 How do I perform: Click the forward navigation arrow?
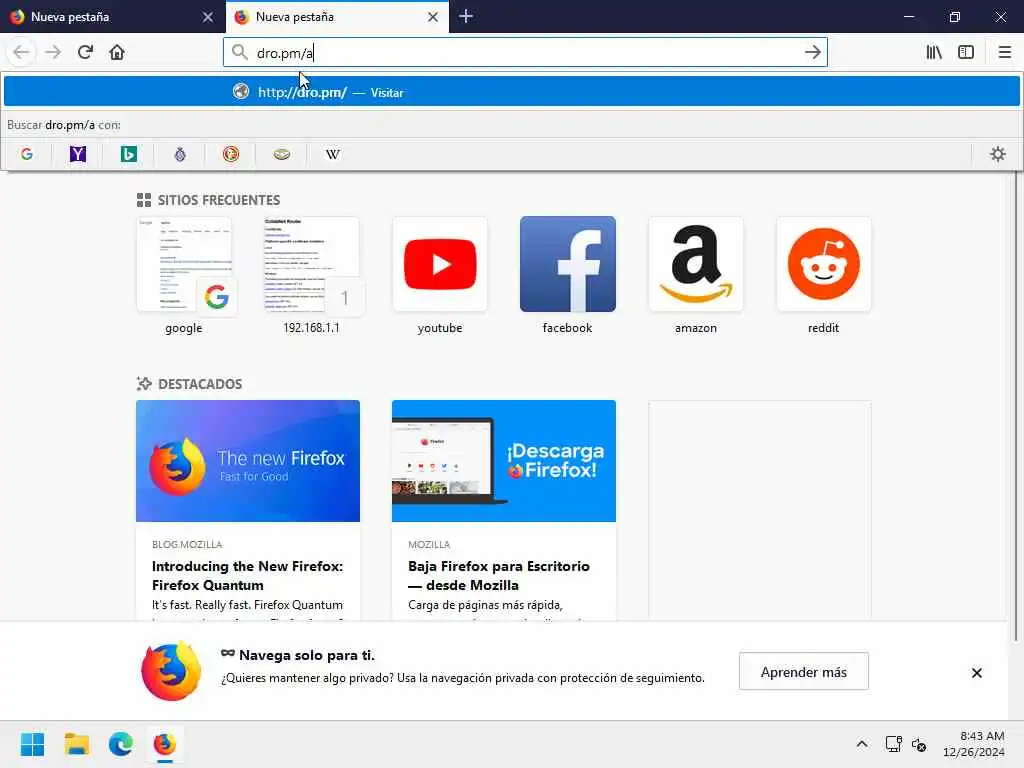pos(53,52)
